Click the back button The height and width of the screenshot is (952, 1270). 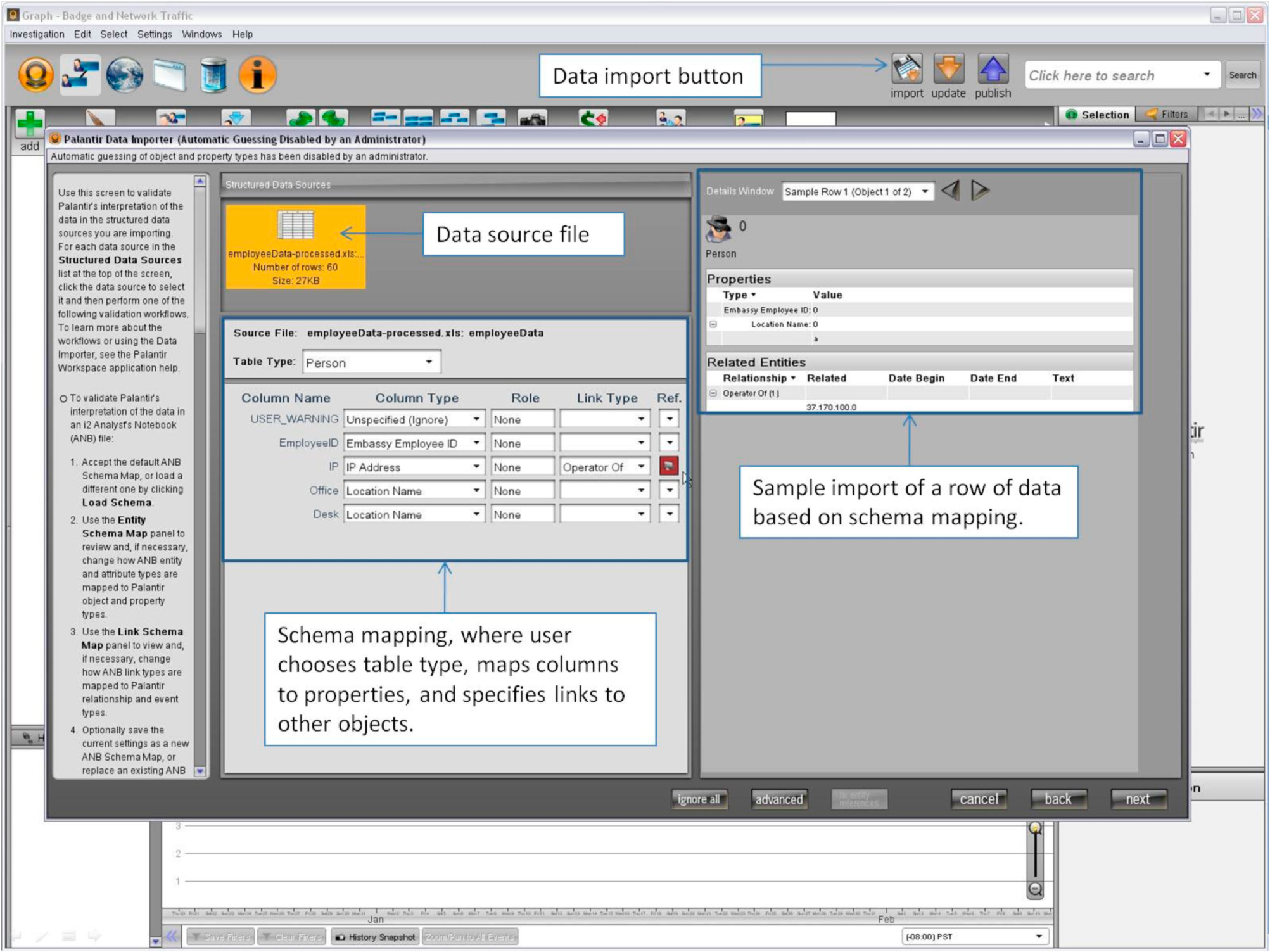tap(1058, 799)
